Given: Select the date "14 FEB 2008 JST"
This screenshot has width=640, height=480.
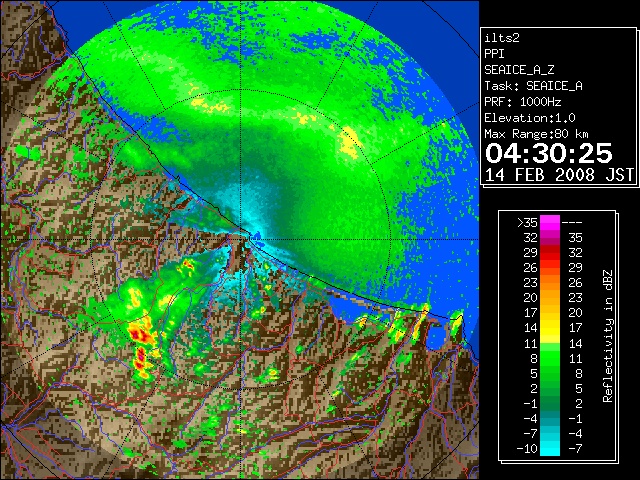Looking at the screenshot, I should 559,175.
